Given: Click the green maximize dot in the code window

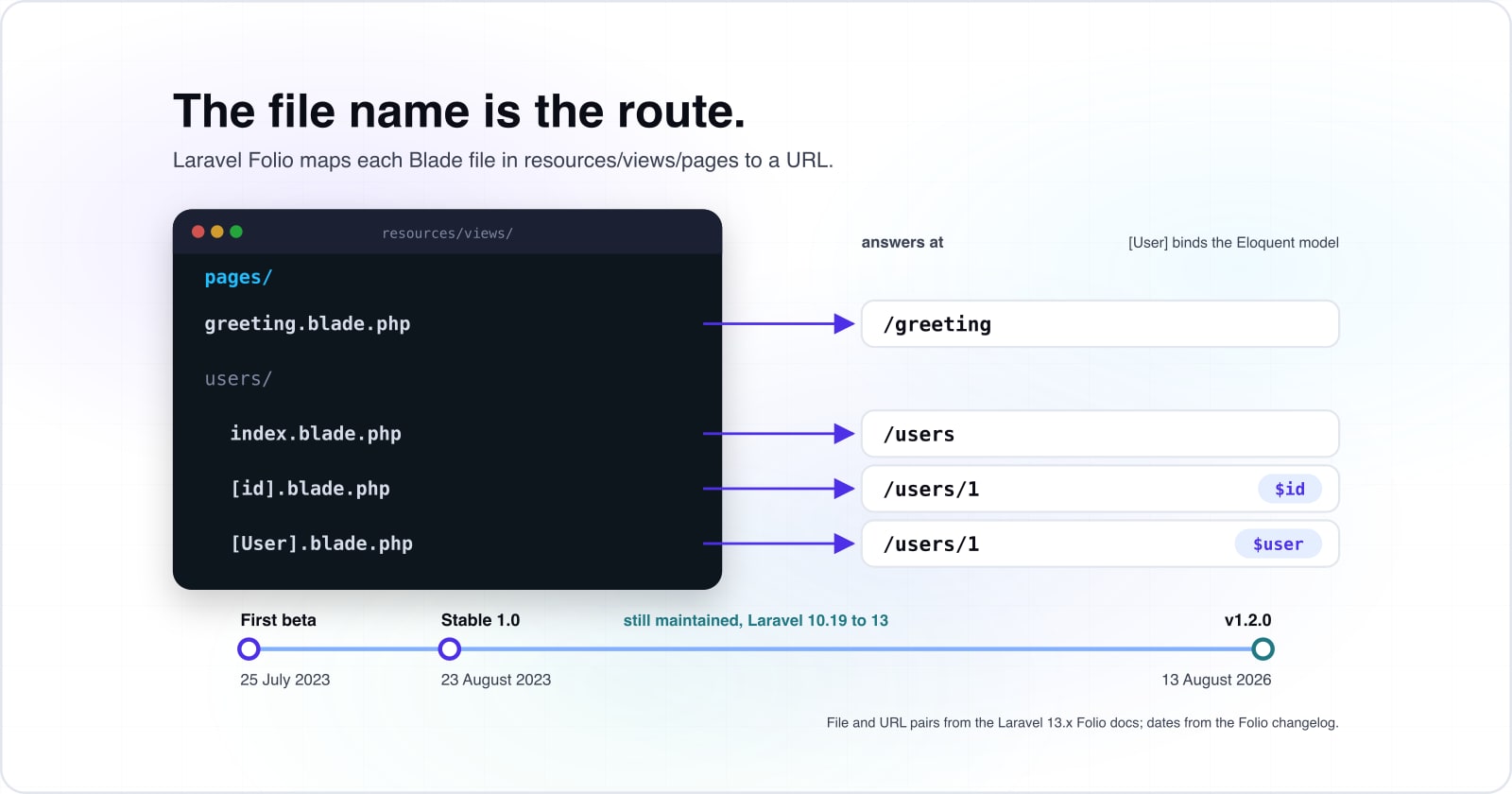Looking at the screenshot, I should pos(236,232).
